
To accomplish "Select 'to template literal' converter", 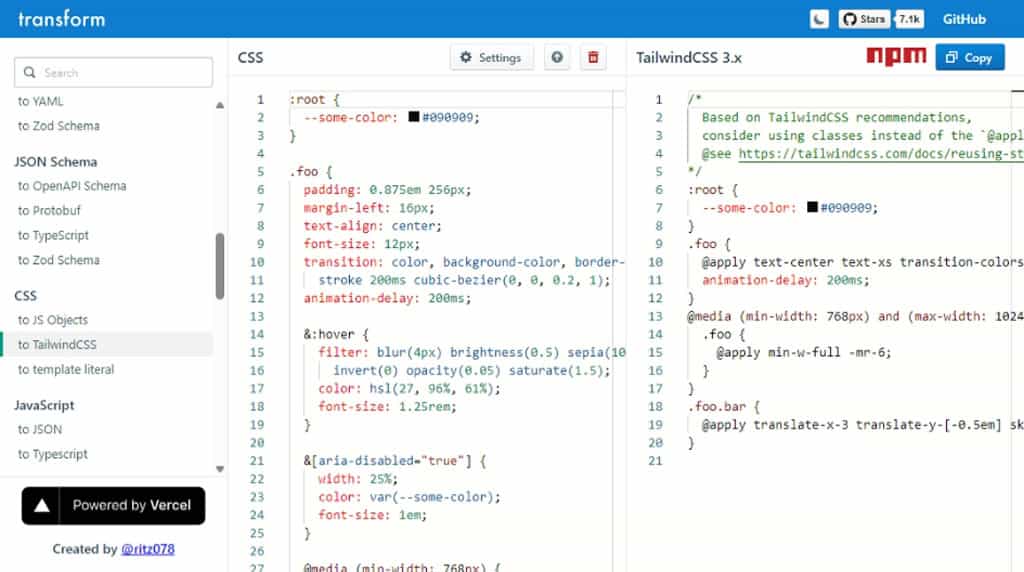I will tap(66, 370).
